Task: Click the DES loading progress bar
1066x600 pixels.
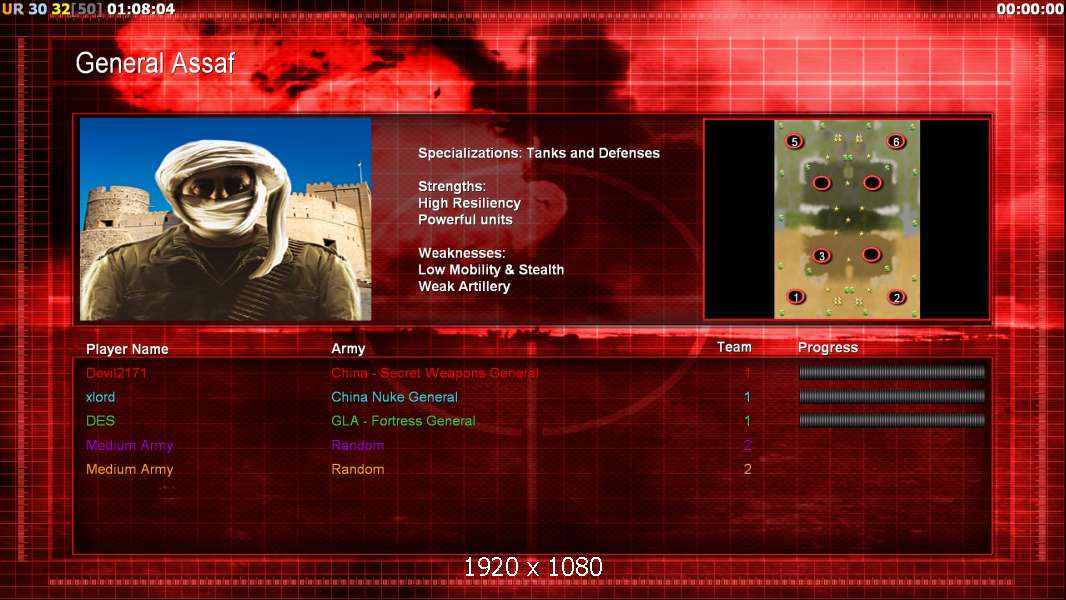Action: [892, 421]
